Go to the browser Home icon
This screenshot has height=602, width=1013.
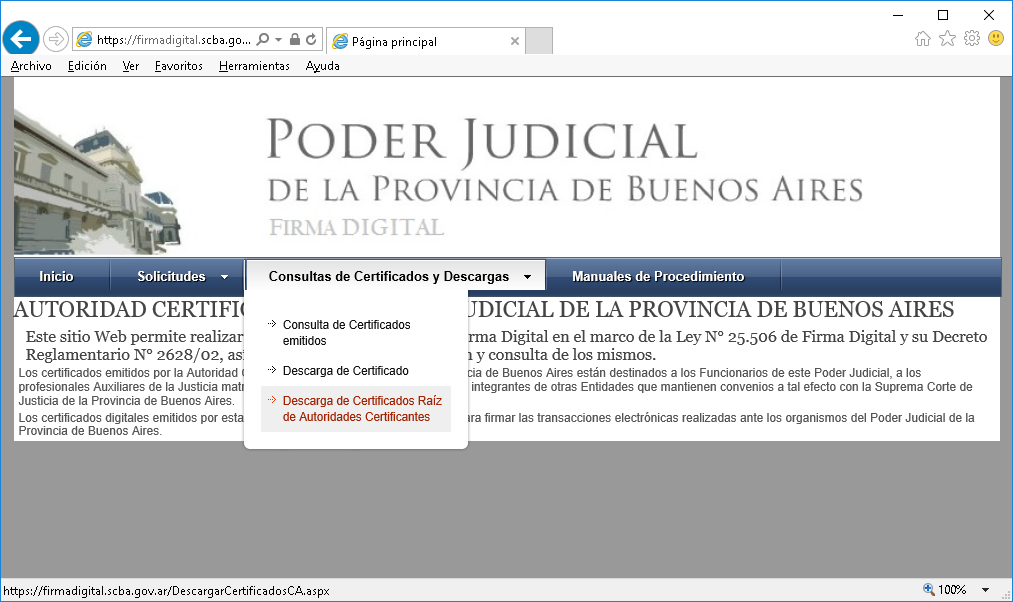(x=922, y=38)
